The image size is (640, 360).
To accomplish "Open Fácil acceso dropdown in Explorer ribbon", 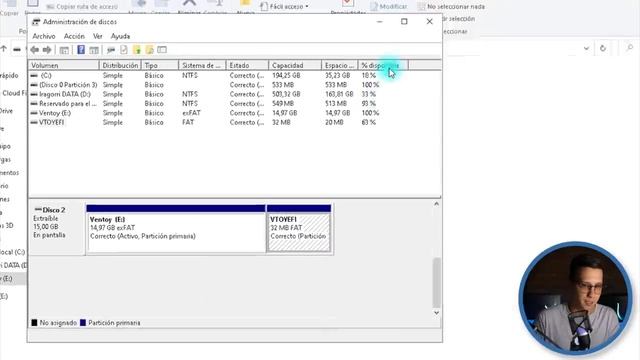I will [284, 7].
